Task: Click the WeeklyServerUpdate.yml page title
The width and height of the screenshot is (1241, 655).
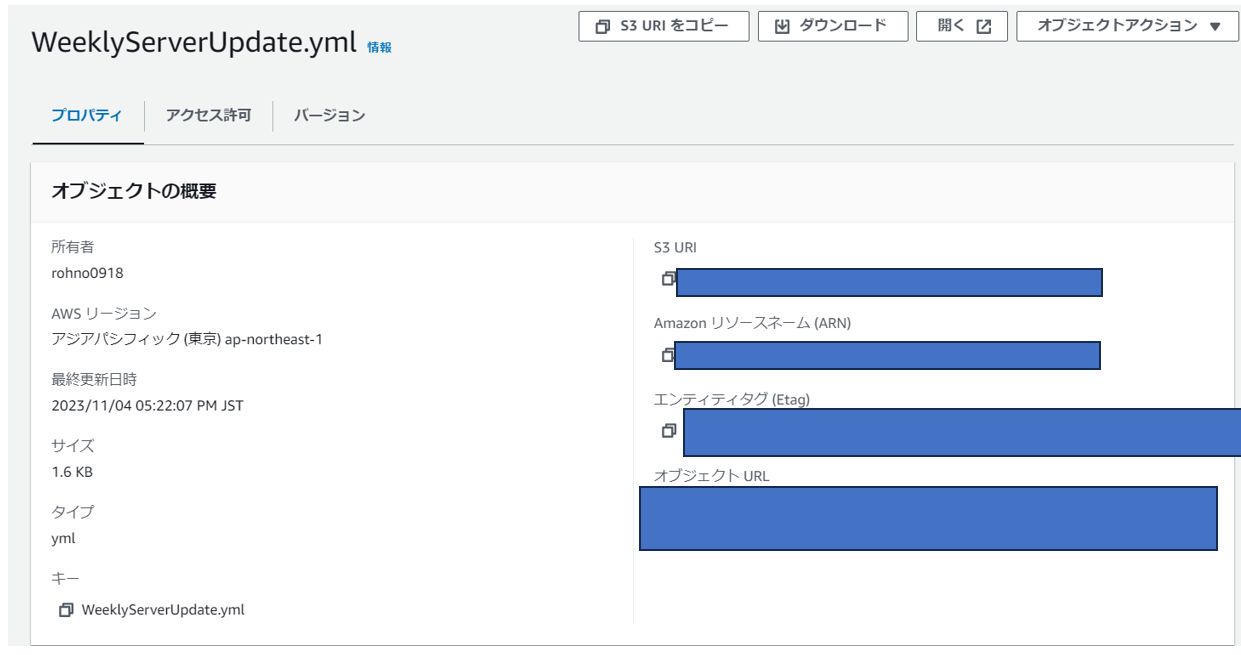Action: point(194,43)
